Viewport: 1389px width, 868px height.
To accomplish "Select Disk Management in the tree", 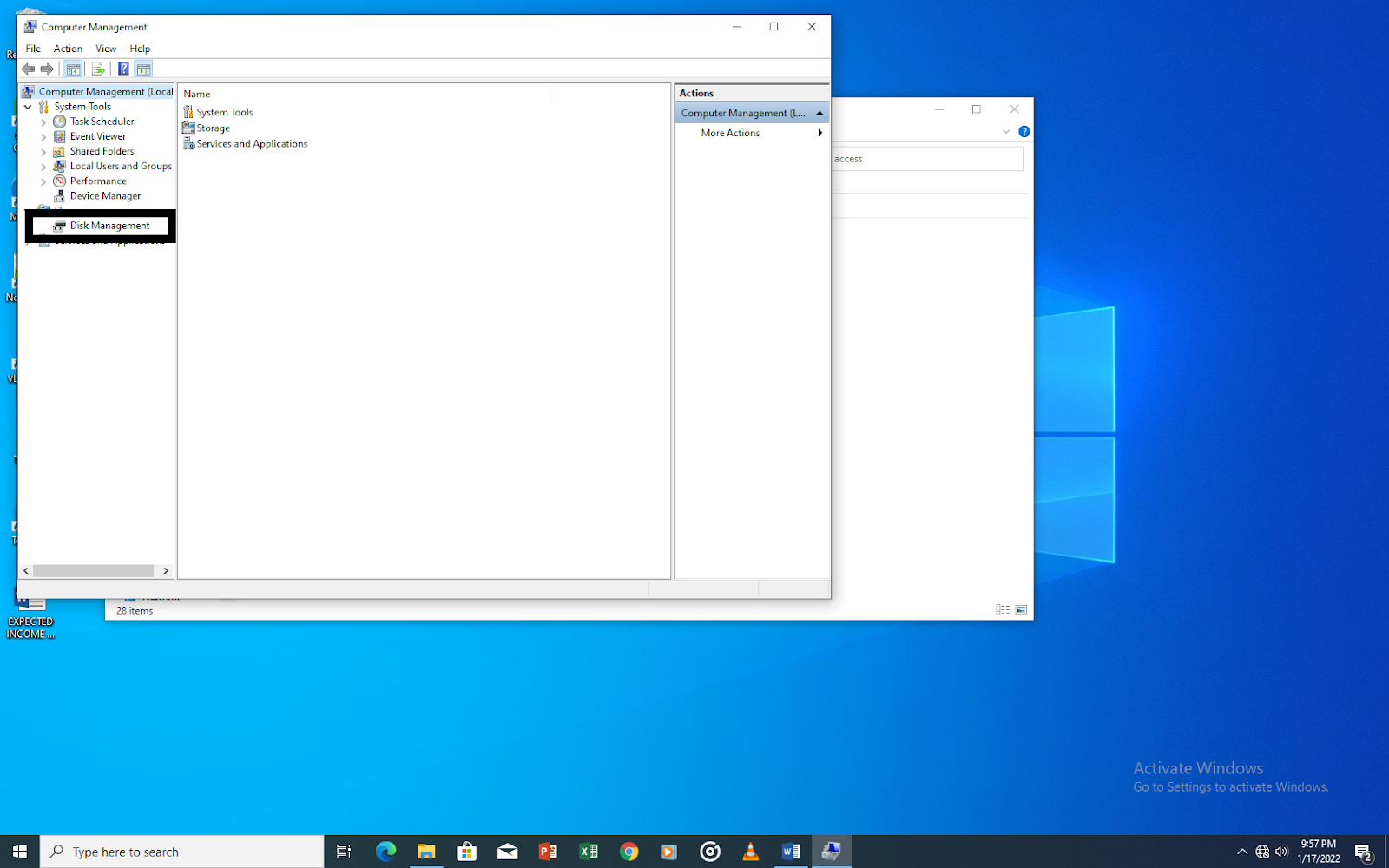I will [109, 226].
